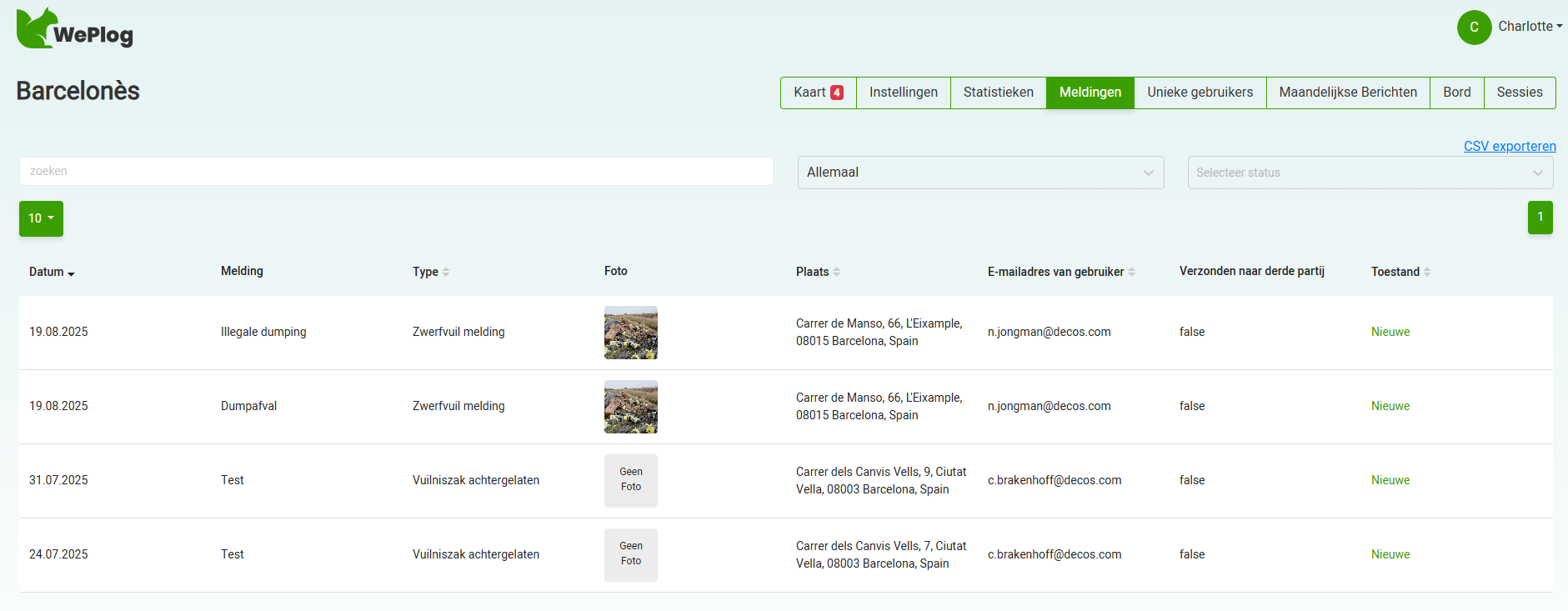The image size is (1568, 611).
Task: Click the zoeken search field
Action: coord(396,171)
